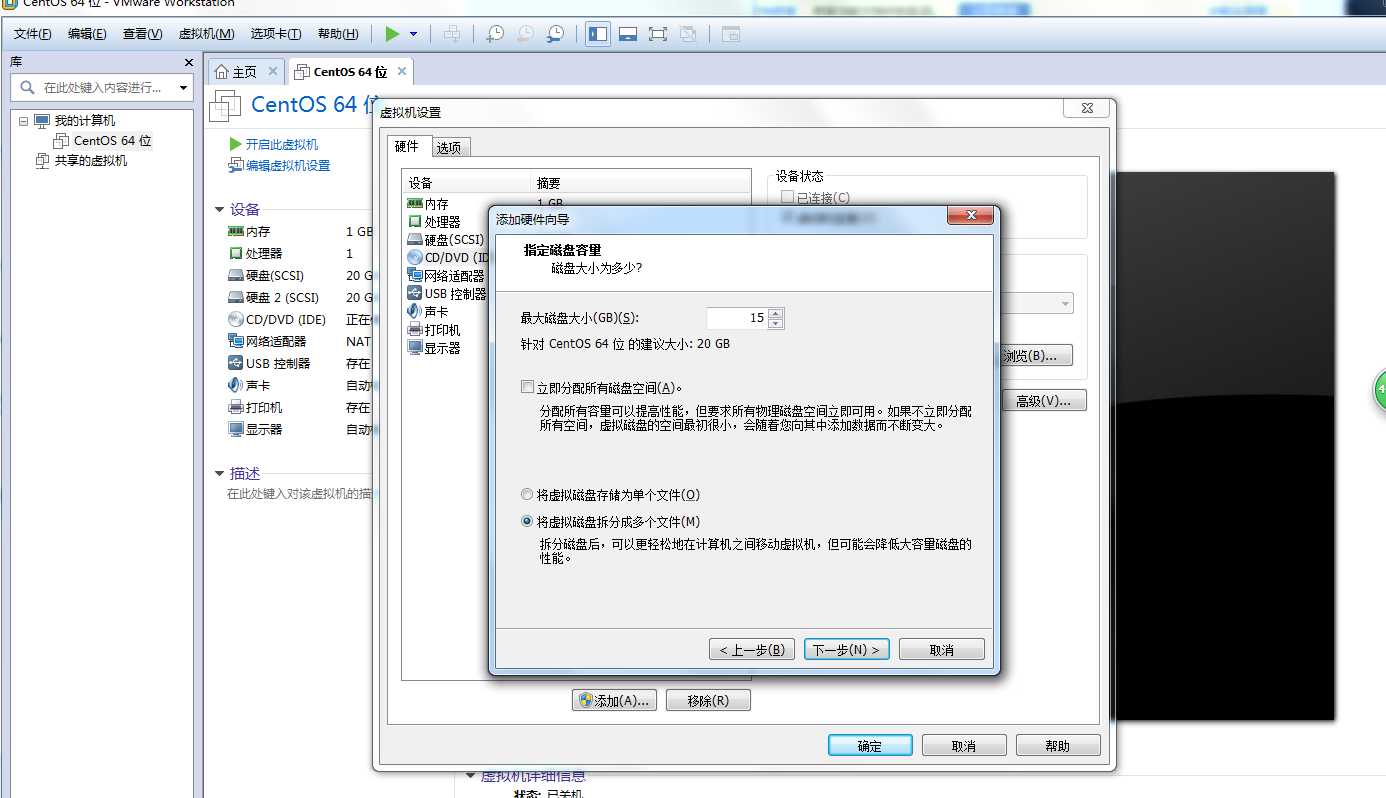Image resolution: width=1386 pixels, height=798 pixels.
Task: Decrease disk size with the spinner down arrow
Action: pyautogui.click(x=776, y=323)
